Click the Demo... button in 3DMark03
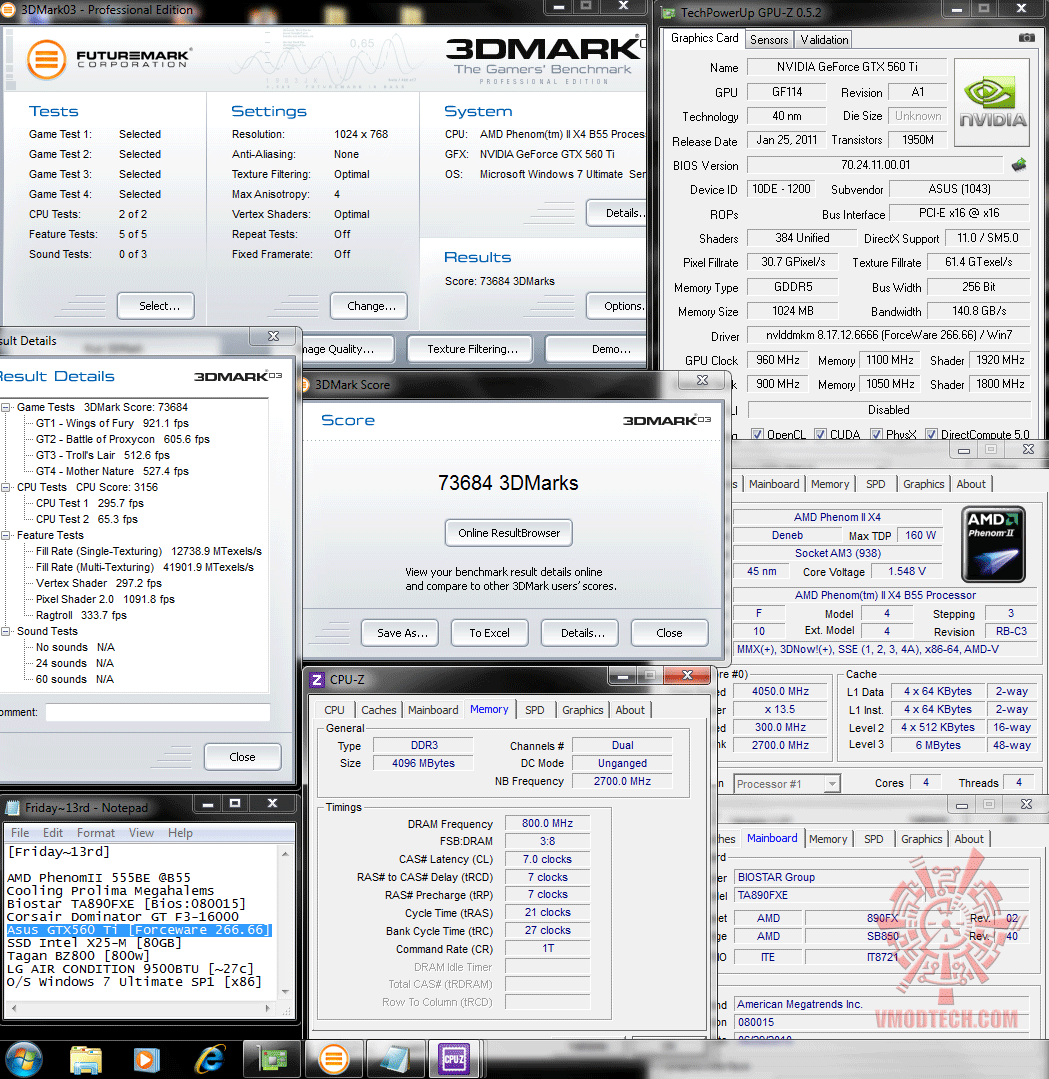 click(x=597, y=349)
